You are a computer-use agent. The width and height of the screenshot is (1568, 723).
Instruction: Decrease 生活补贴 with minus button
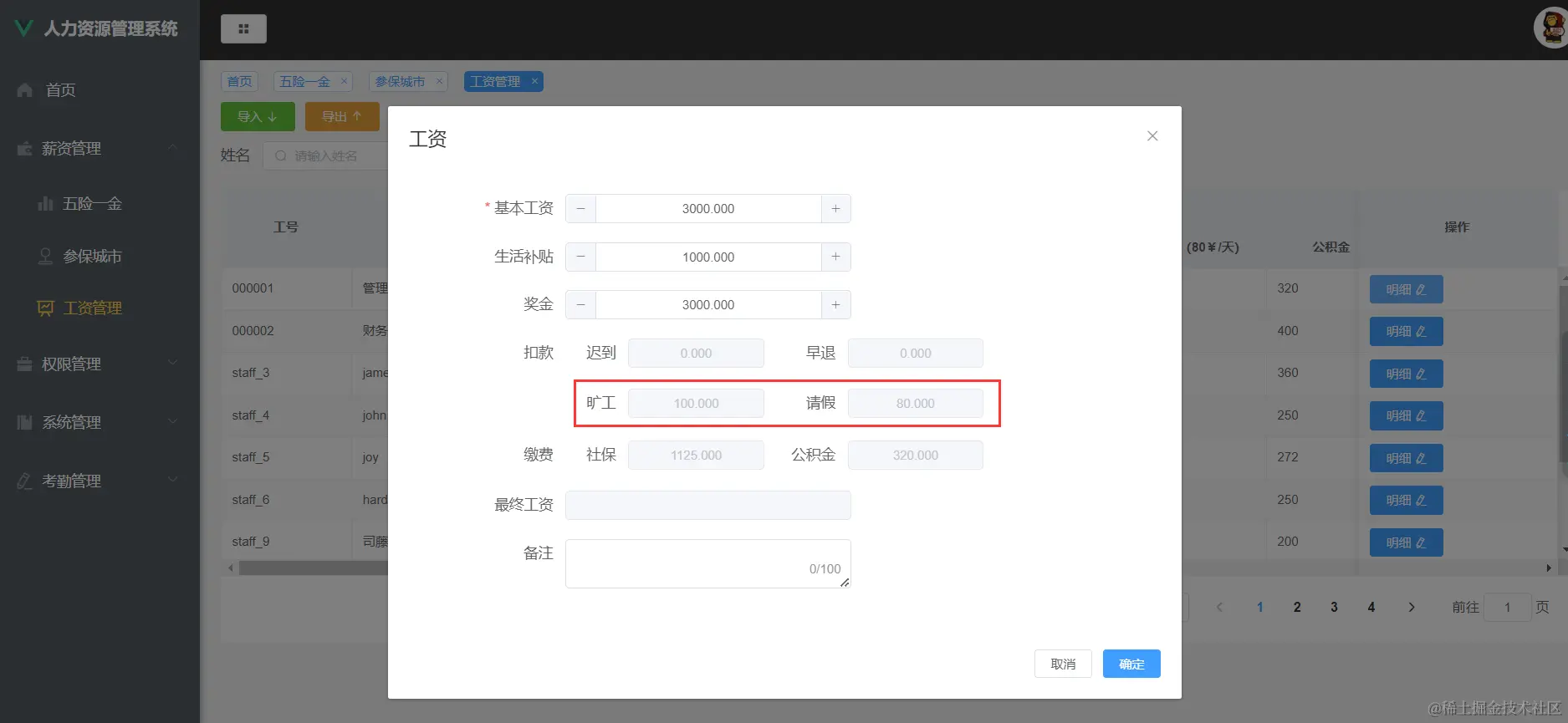pos(580,257)
